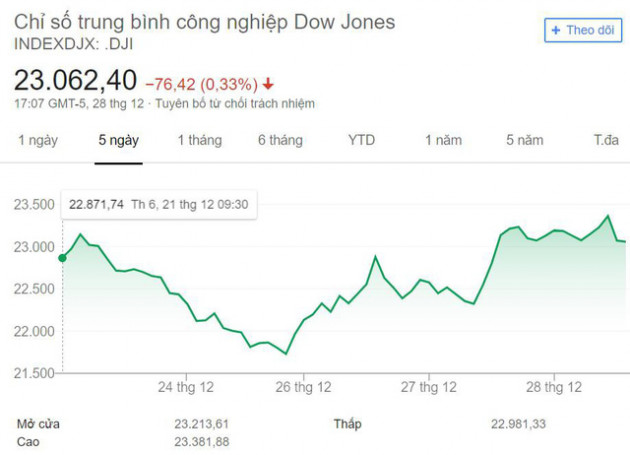
Task: Select the T.đa maximum range tab
Action: tap(606, 140)
